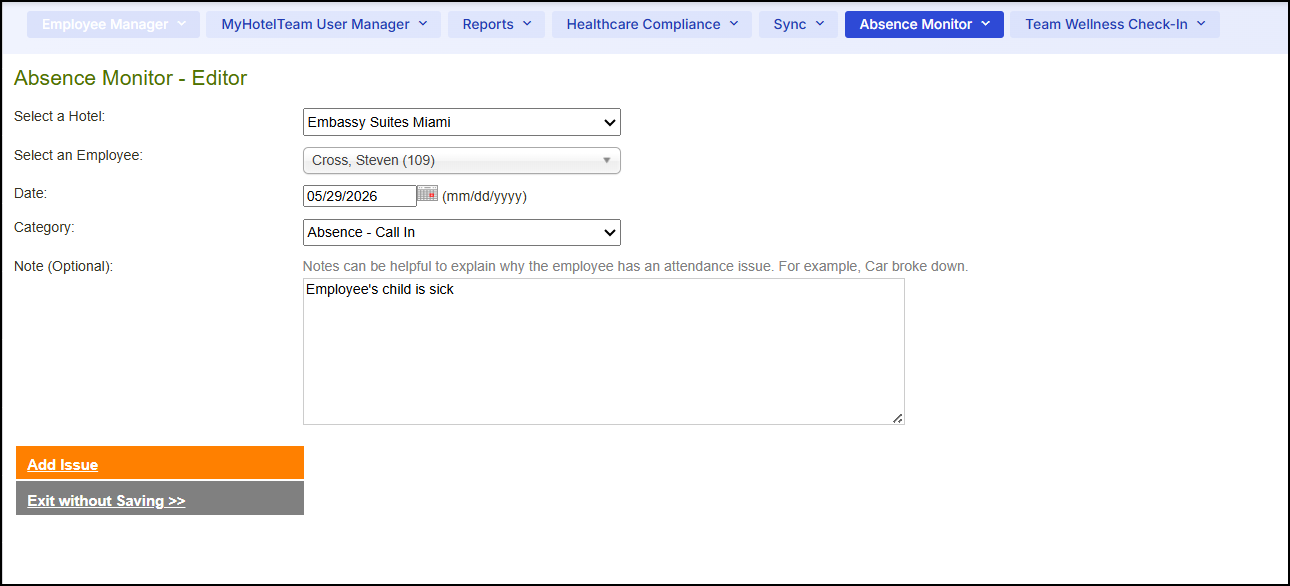This screenshot has height=586, width=1290.
Task: Click the Absence Monitor - Editor heading
Action: tap(130, 78)
